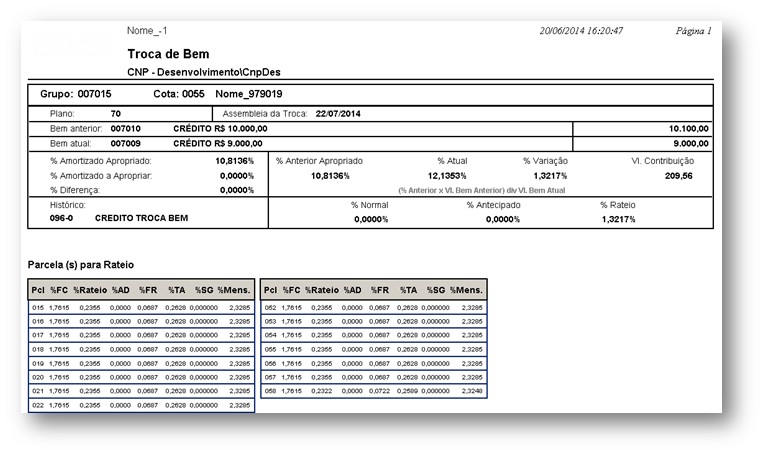Click the row for parcela '052'
The image size is (764, 455).
tap(374, 308)
